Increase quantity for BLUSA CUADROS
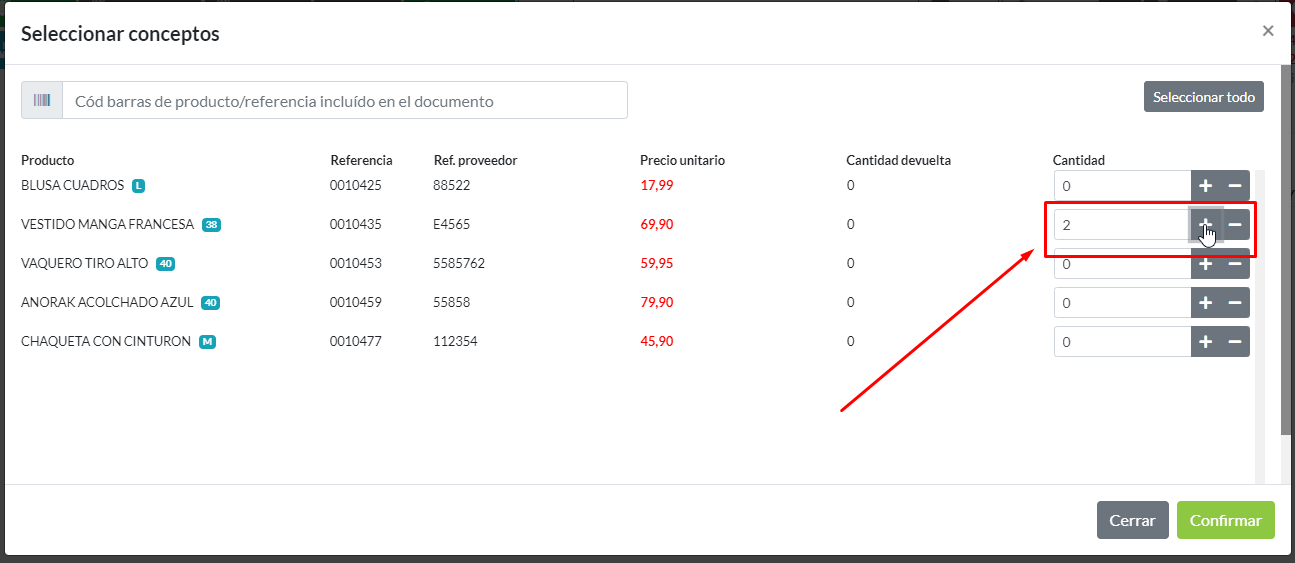 pos(1205,186)
